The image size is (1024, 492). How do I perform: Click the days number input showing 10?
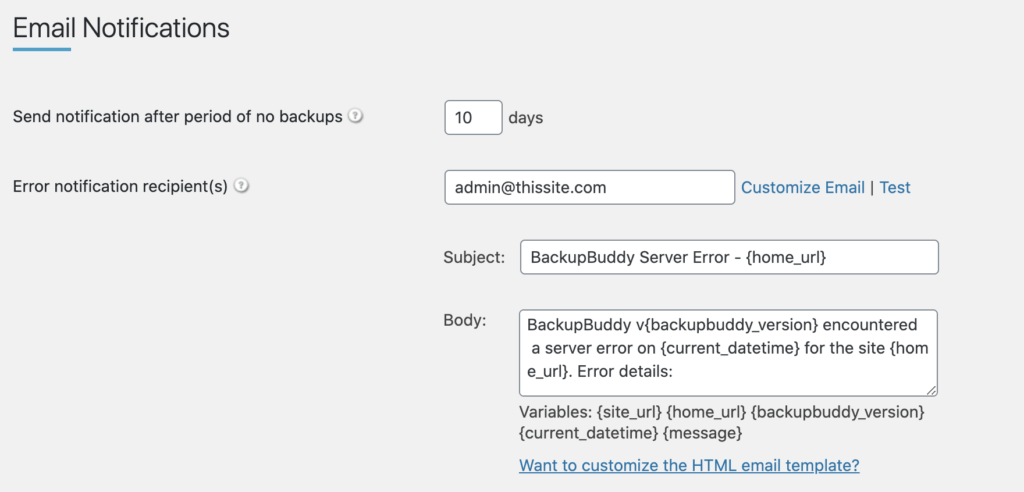[x=473, y=118]
